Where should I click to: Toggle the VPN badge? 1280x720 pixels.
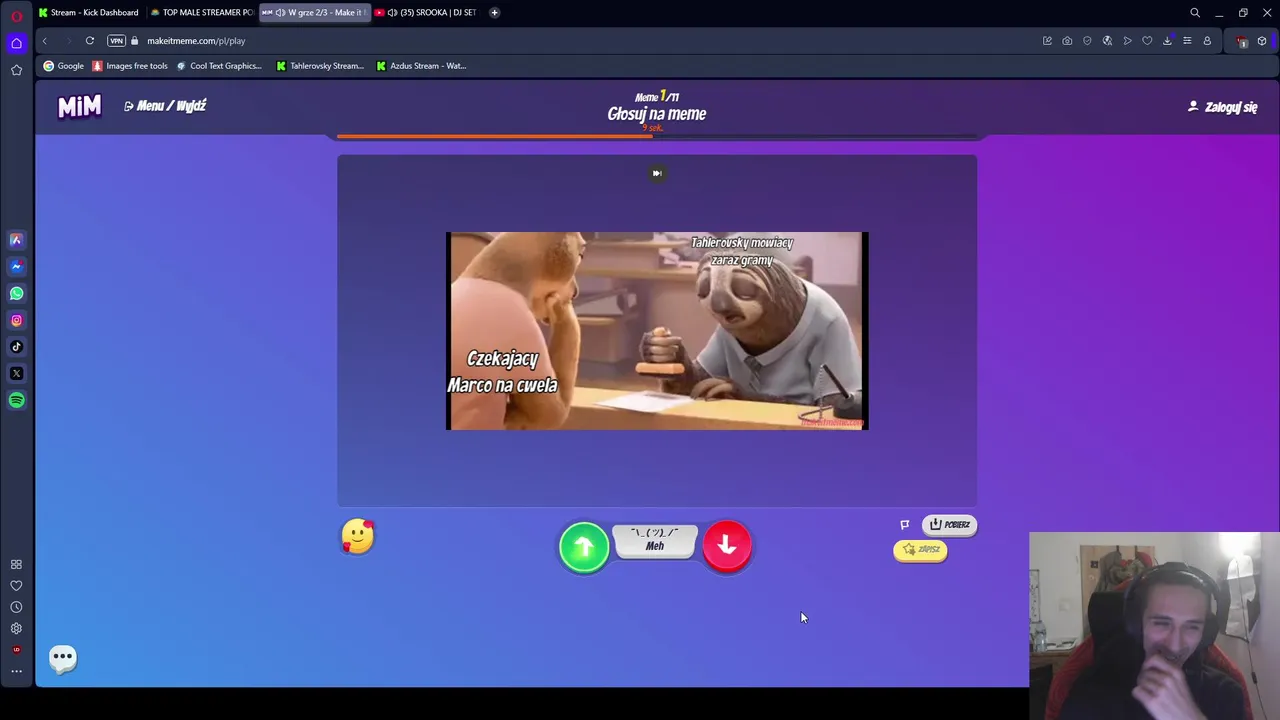coord(117,41)
